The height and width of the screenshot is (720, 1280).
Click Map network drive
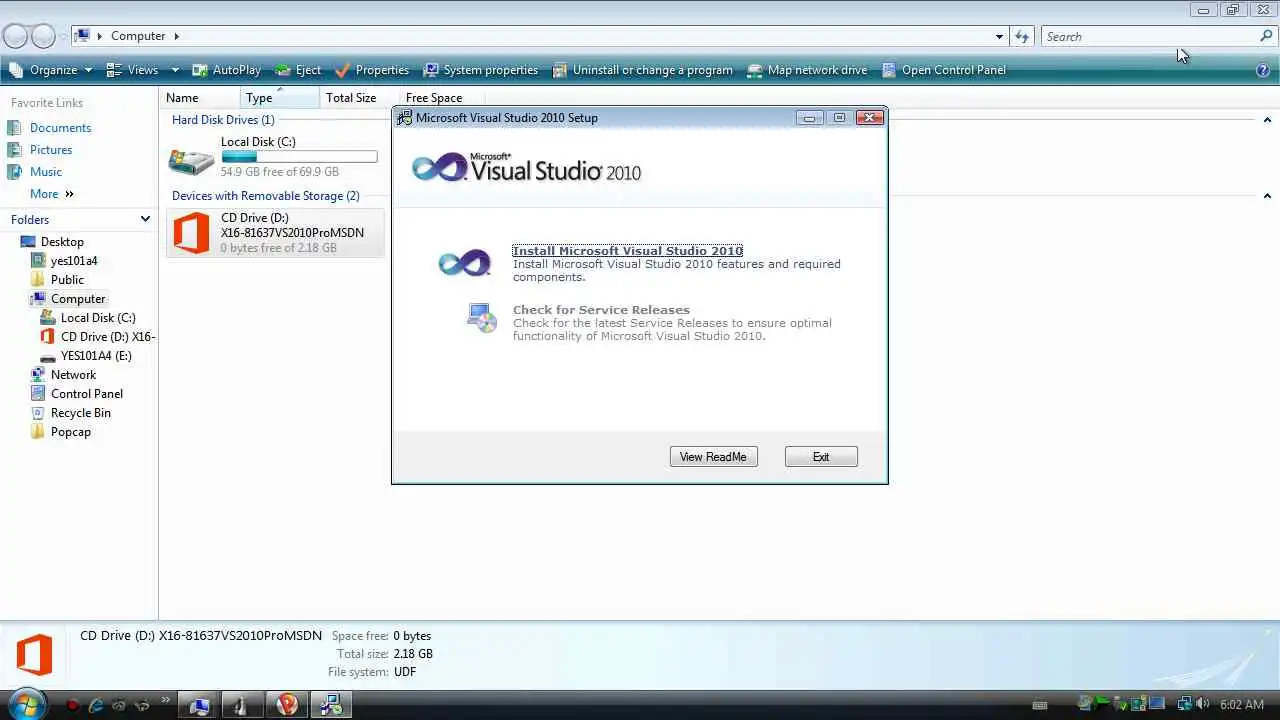coord(807,70)
